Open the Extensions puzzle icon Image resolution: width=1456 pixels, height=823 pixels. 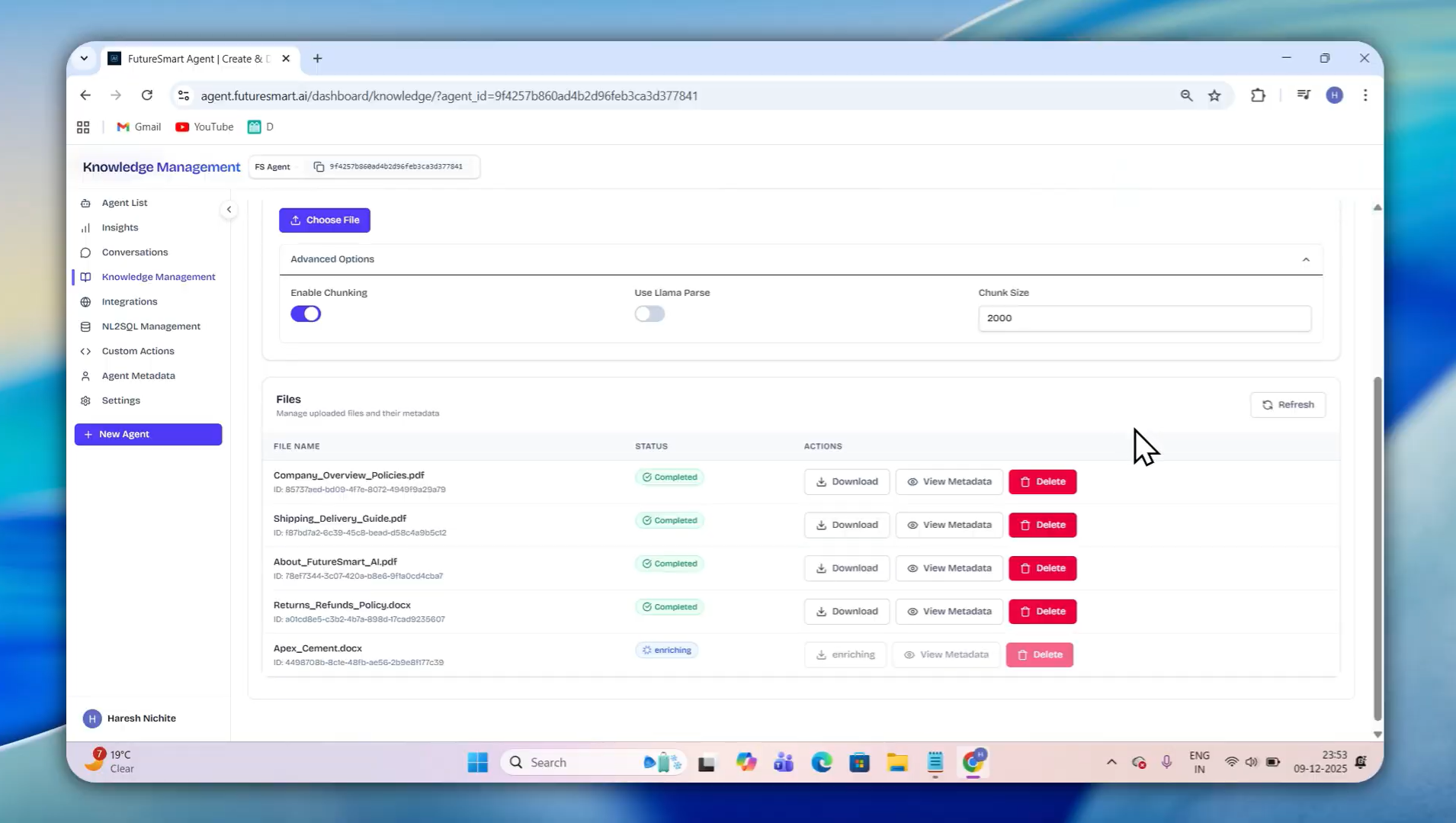pyautogui.click(x=1258, y=95)
